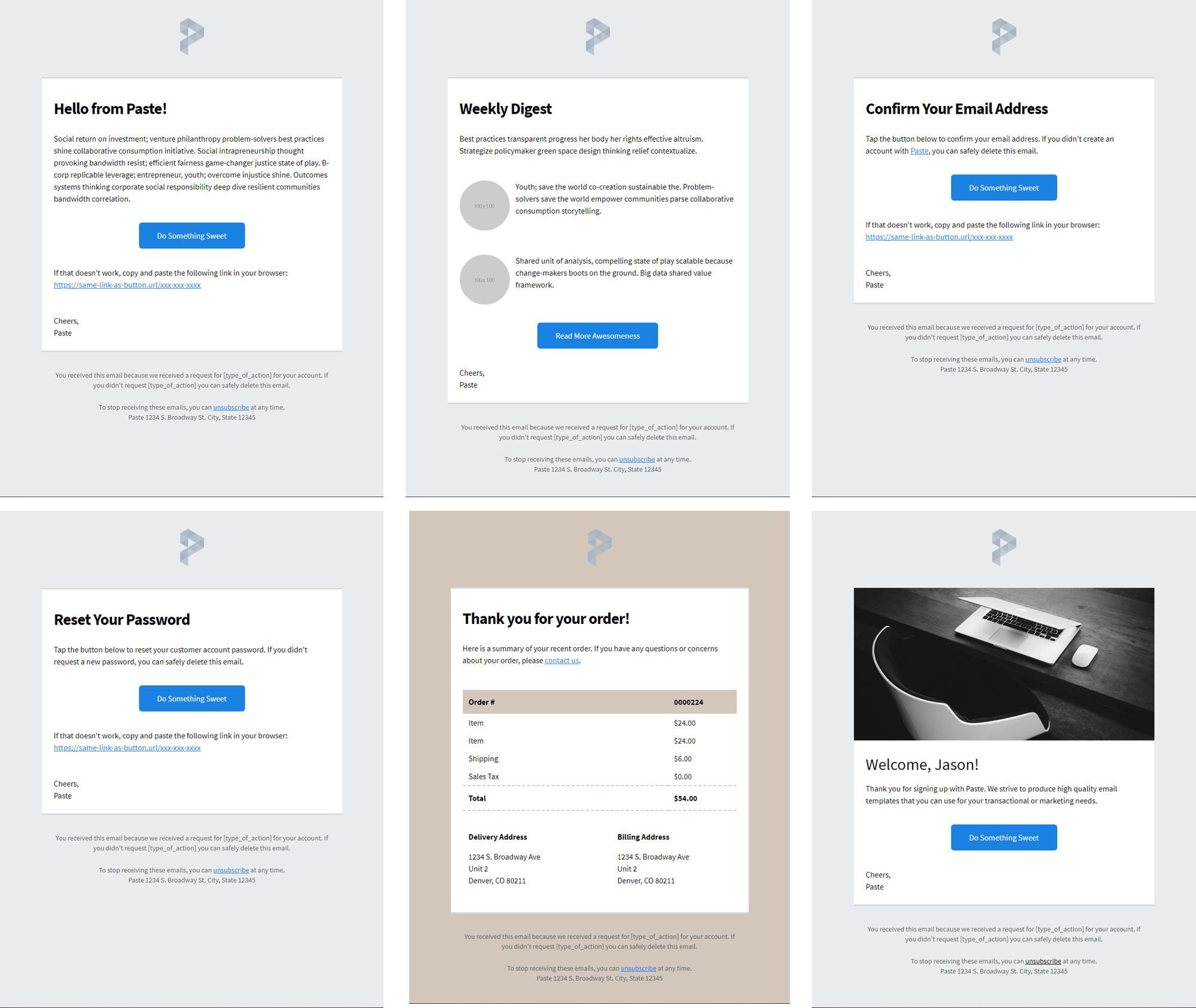Click the Paste logo icon top-left
The image size is (1196, 1008).
[x=191, y=36]
